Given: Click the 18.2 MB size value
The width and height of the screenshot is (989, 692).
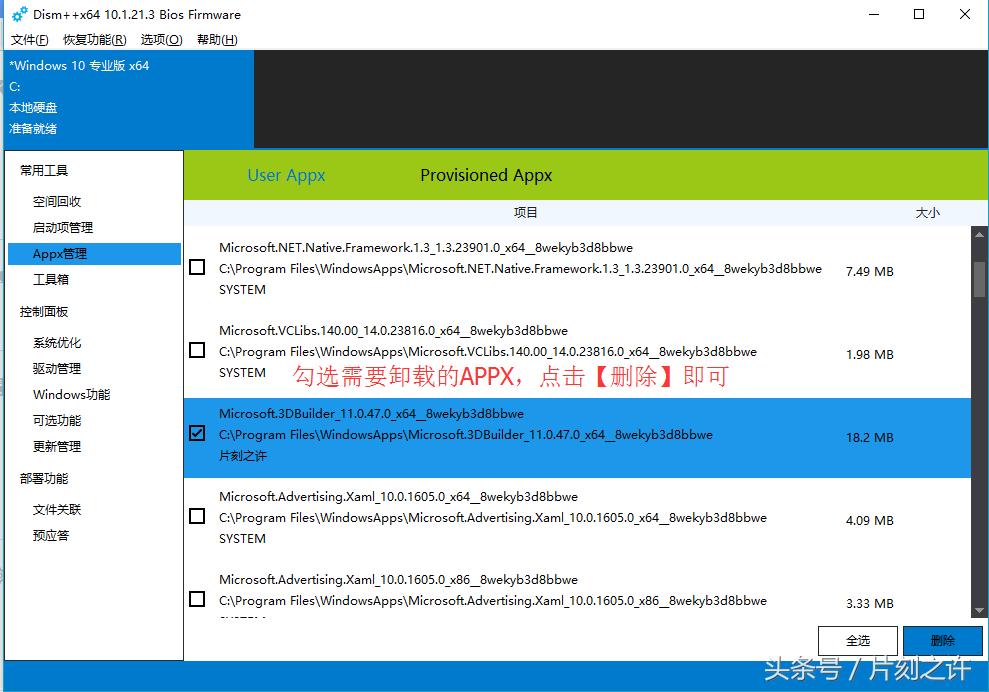Looking at the screenshot, I should (869, 437).
